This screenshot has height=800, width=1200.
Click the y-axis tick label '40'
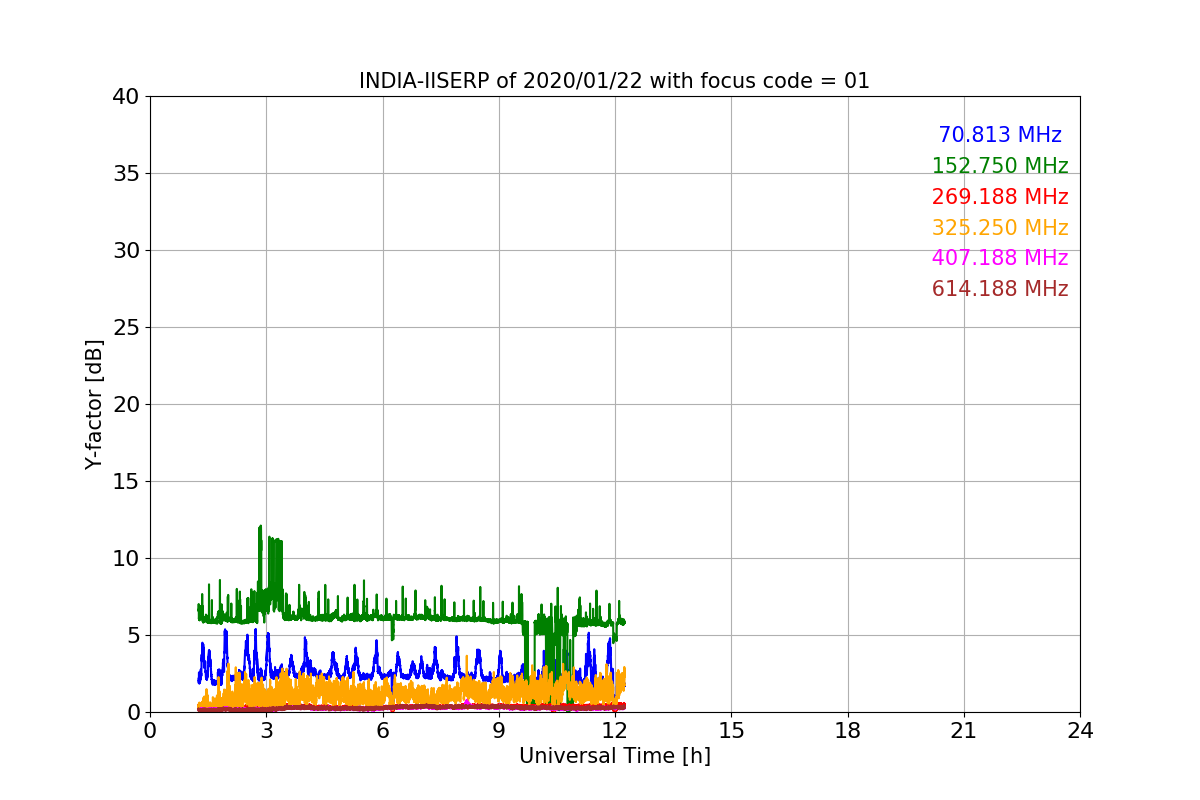[126, 97]
